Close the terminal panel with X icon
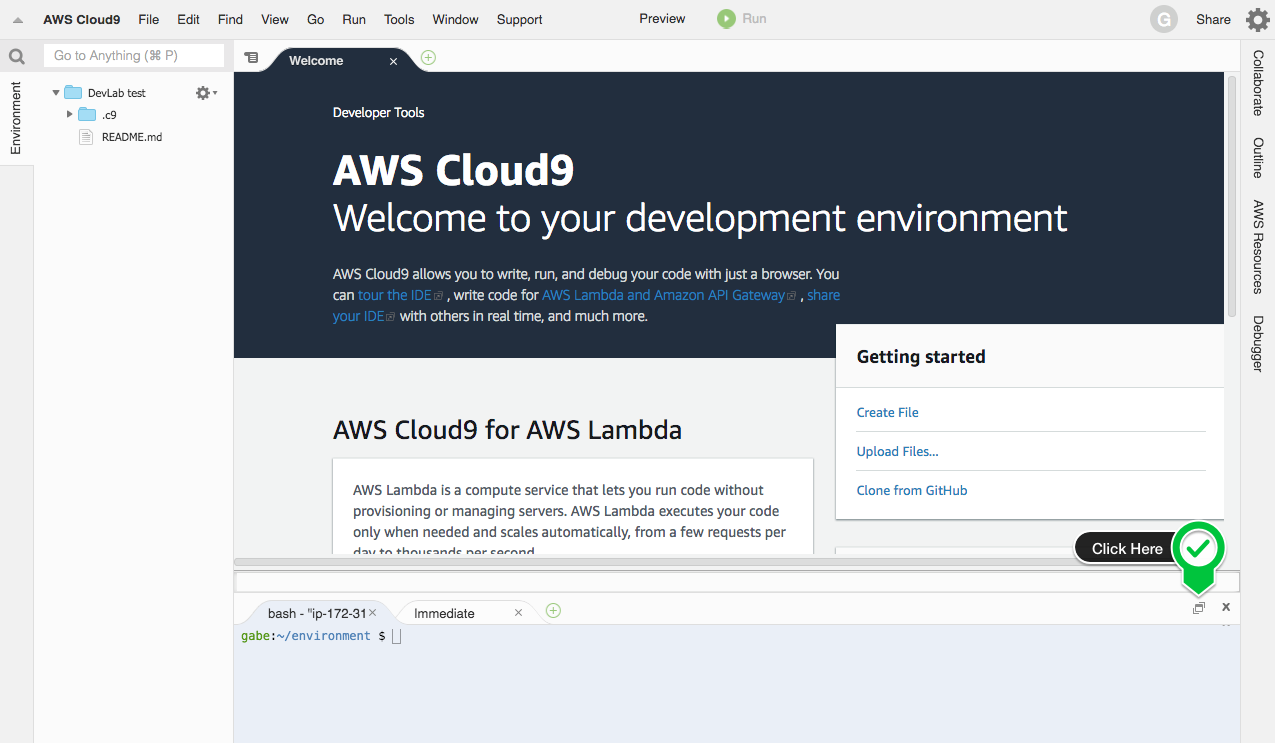Screen dimensions: 1275x743 pyautogui.click(x=1226, y=607)
